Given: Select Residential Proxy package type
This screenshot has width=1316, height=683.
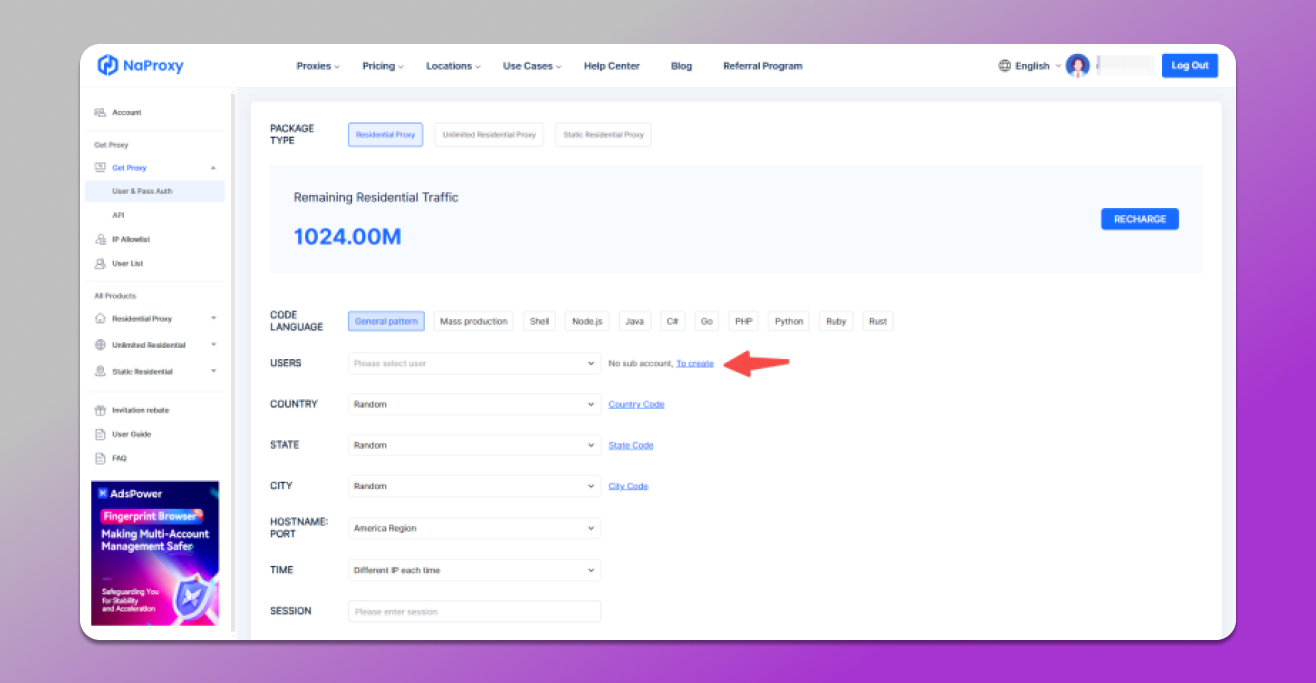Looking at the screenshot, I should tap(386, 135).
